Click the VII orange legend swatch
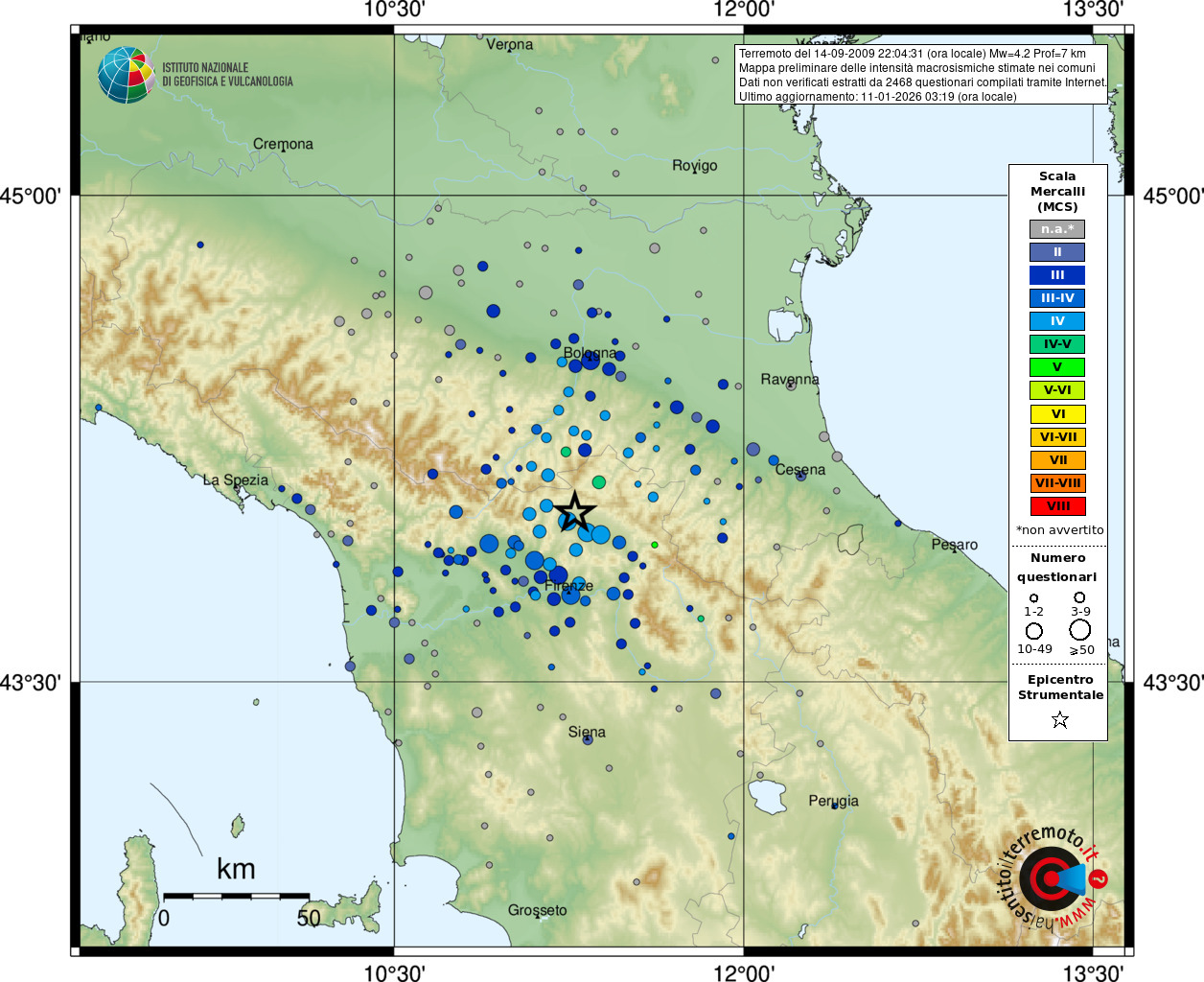The image size is (1204, 982). click(1057, 460)
